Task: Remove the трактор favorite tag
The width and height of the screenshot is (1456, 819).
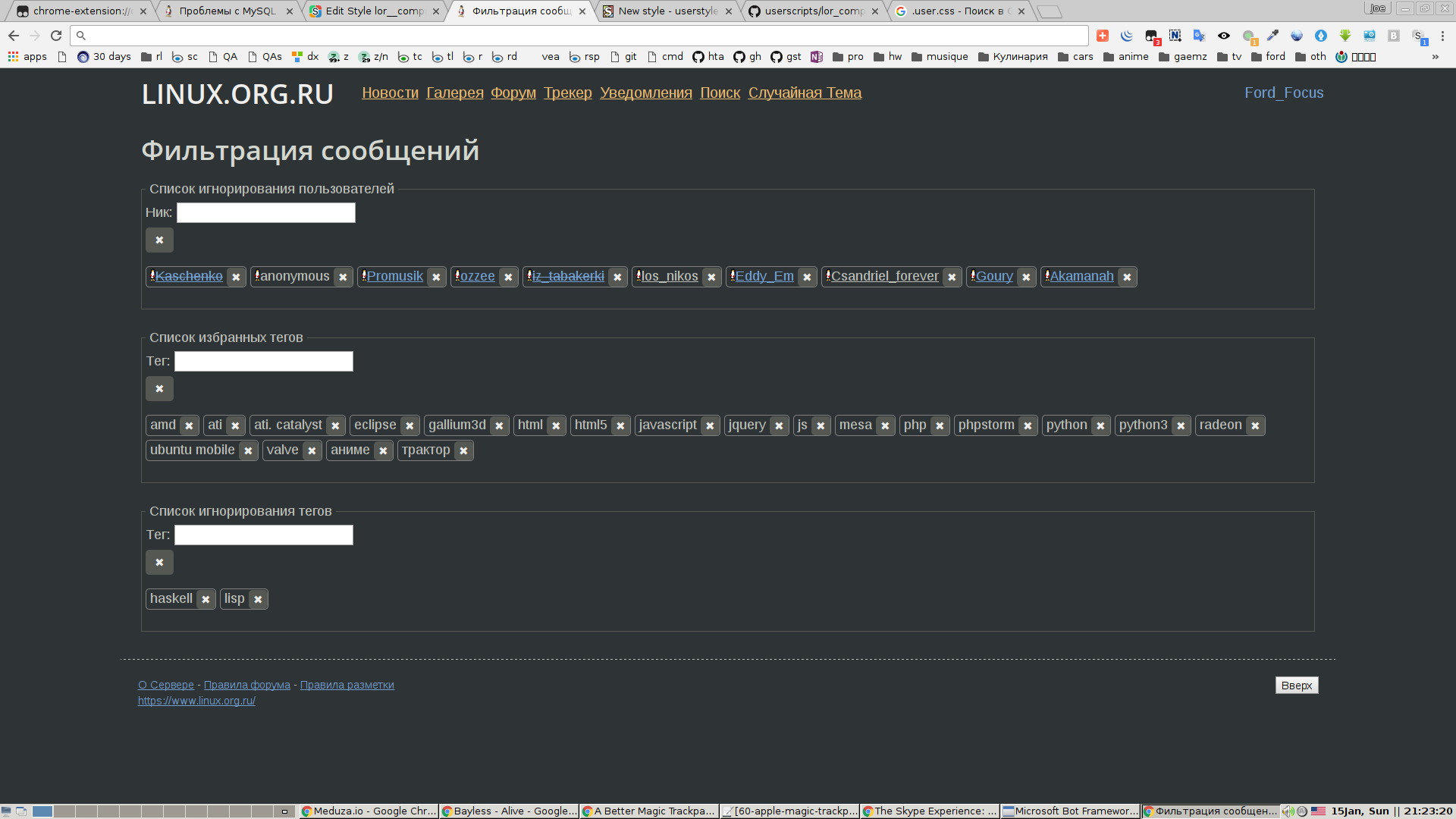Action: (x=463, y=451)
